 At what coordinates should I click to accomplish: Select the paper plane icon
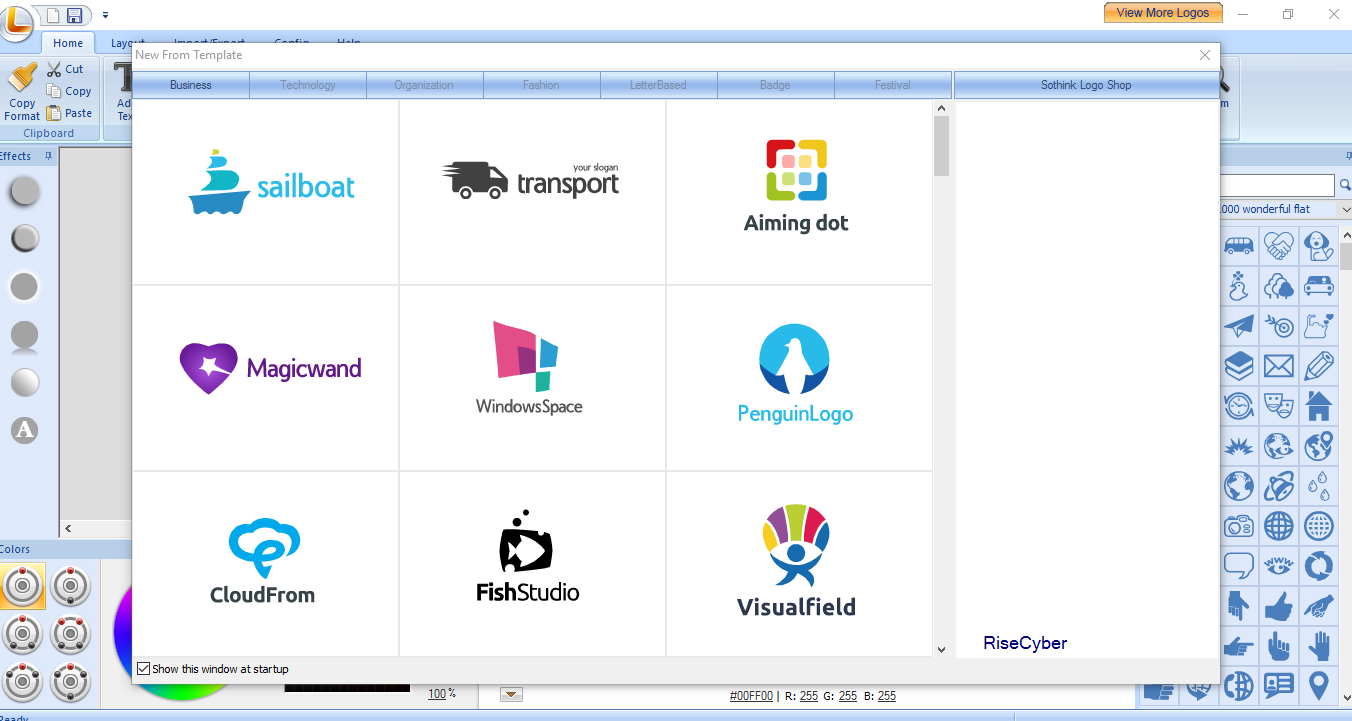(x=1239, y=326)
